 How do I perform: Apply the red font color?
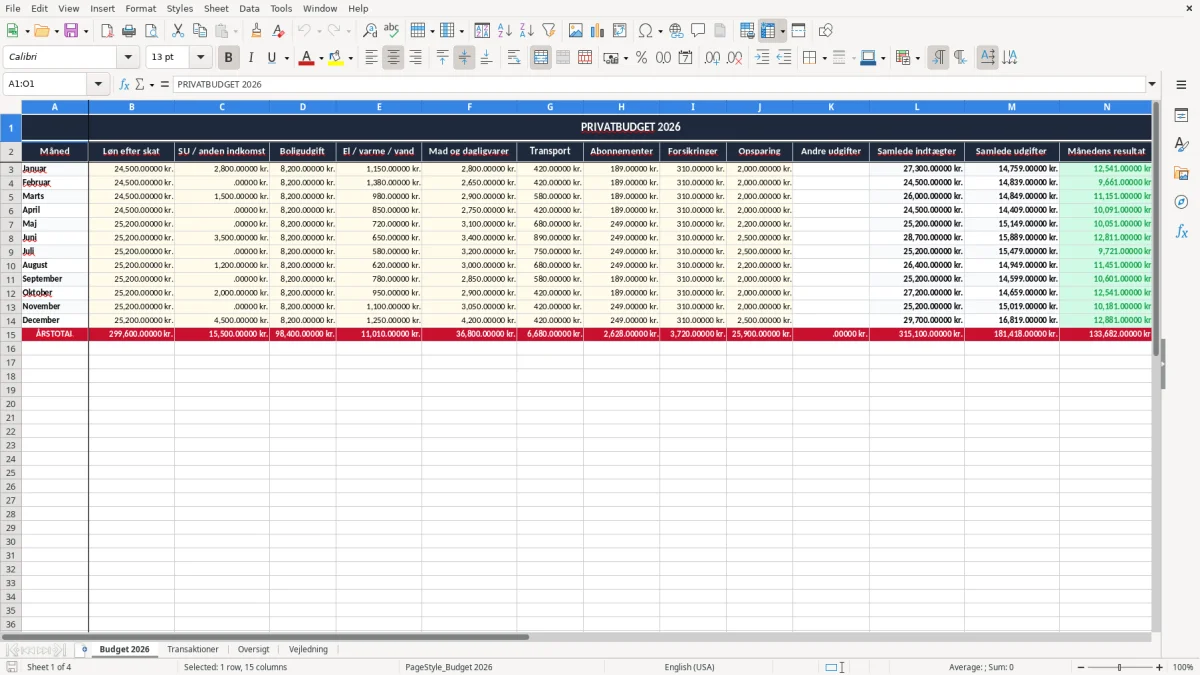coord(306,58)
